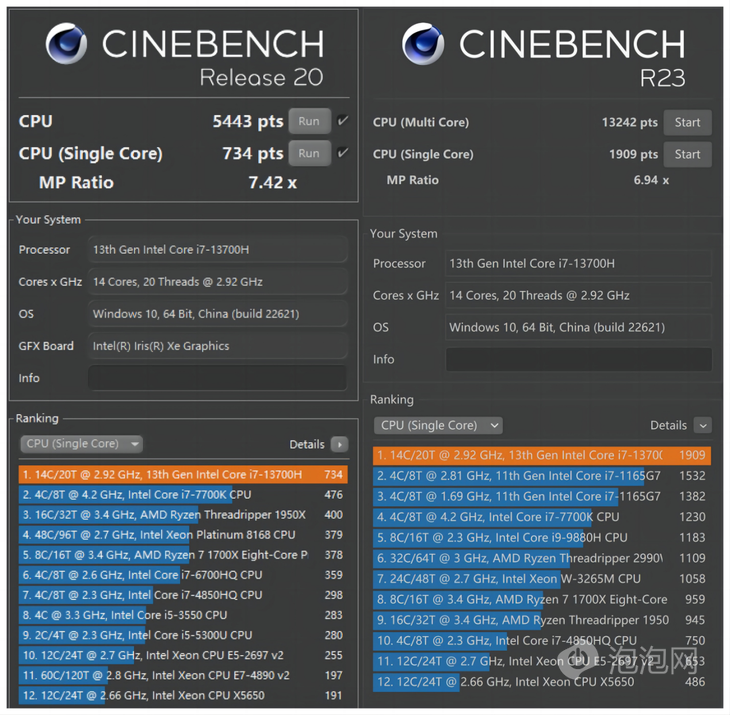
Task: Select R20 ranking row i7-6700HQ 359
Action: pos(183,575)
